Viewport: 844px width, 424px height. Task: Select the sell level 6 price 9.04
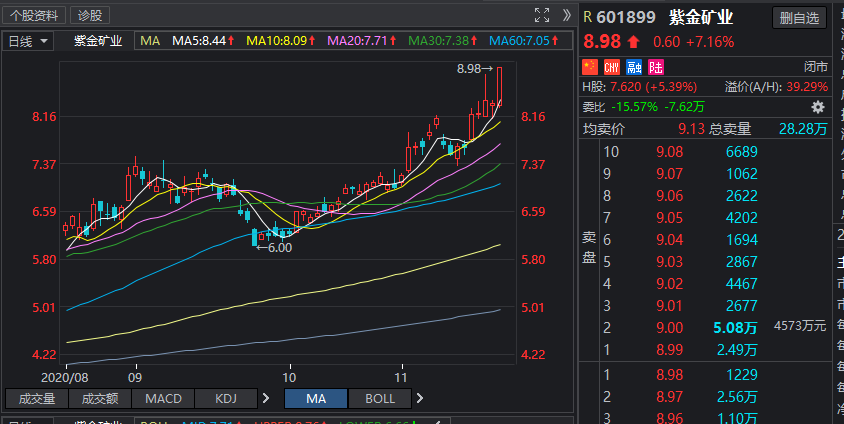coord(670,240)
